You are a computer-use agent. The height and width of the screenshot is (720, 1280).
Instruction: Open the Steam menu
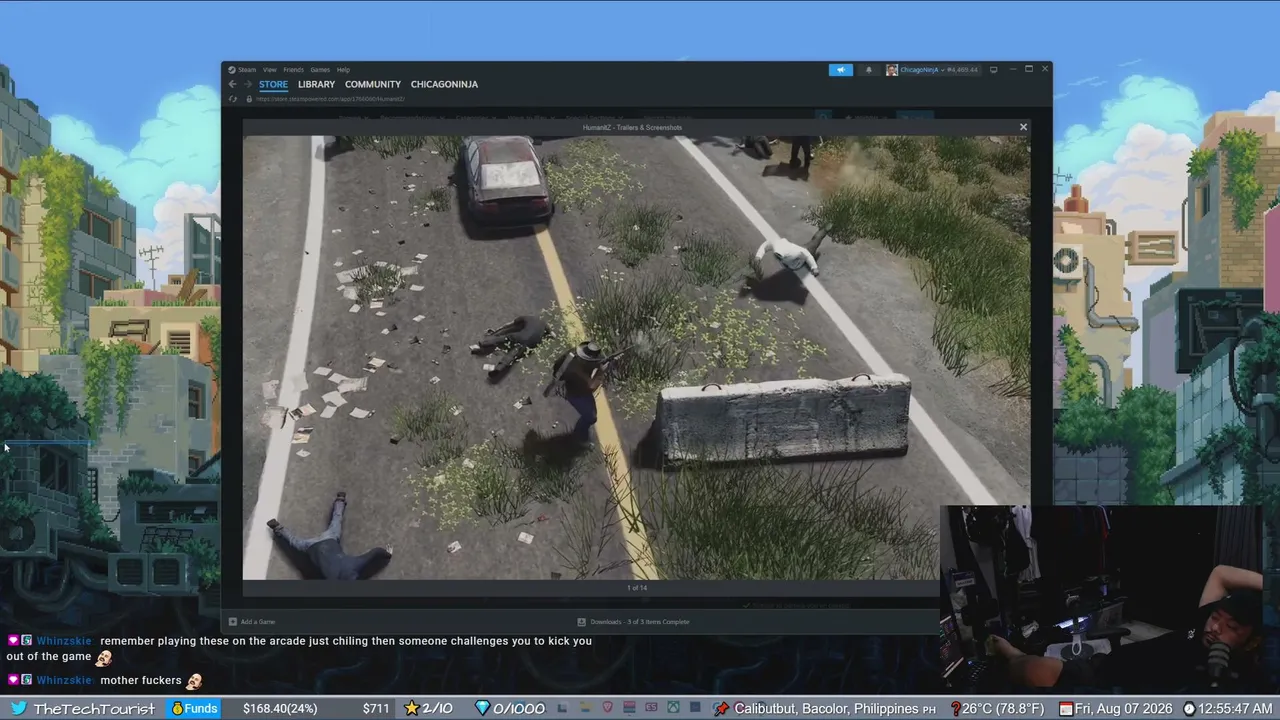pyautogui.click(x=246, y=70)
